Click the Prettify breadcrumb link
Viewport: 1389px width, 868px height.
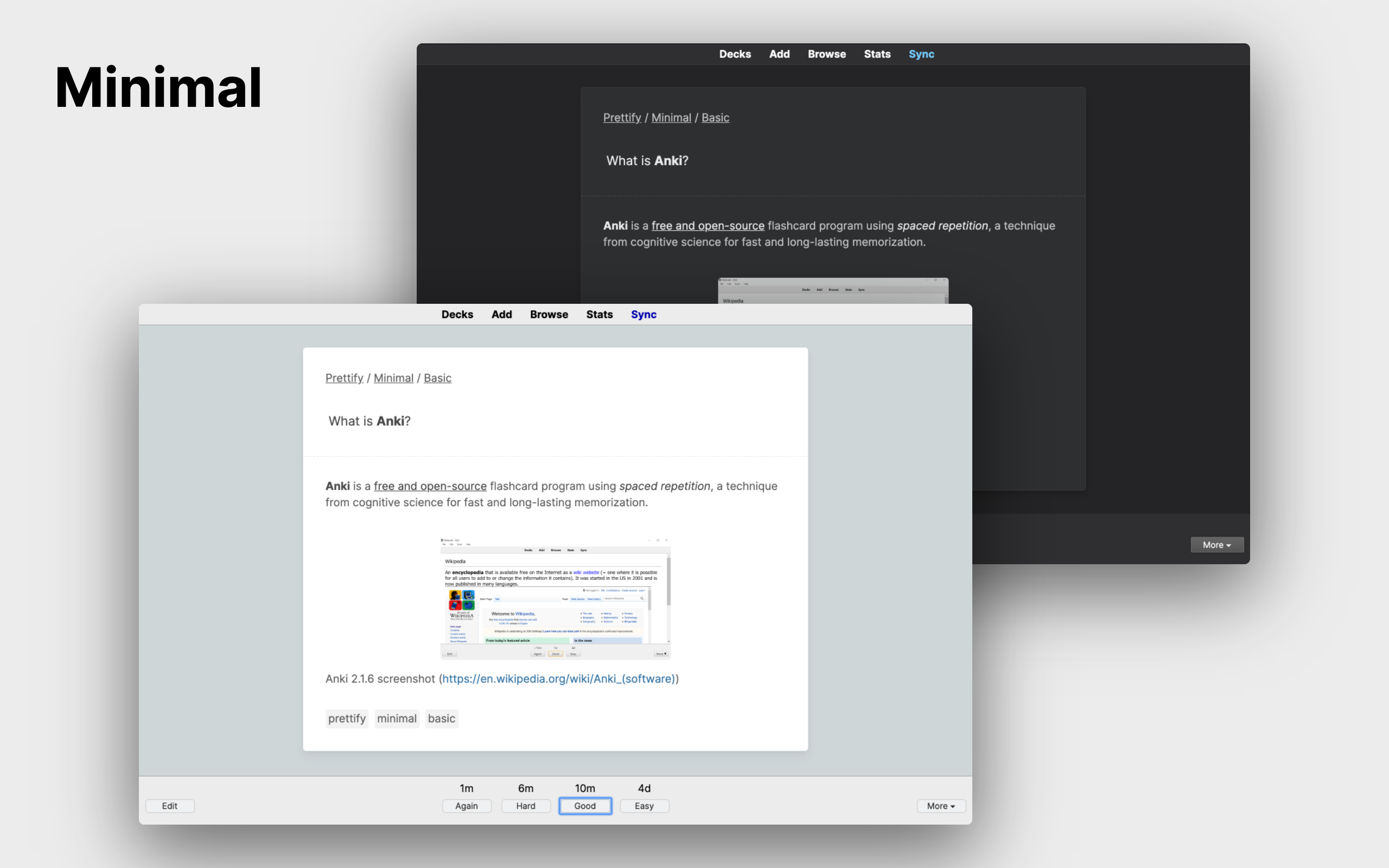point(345,378)
